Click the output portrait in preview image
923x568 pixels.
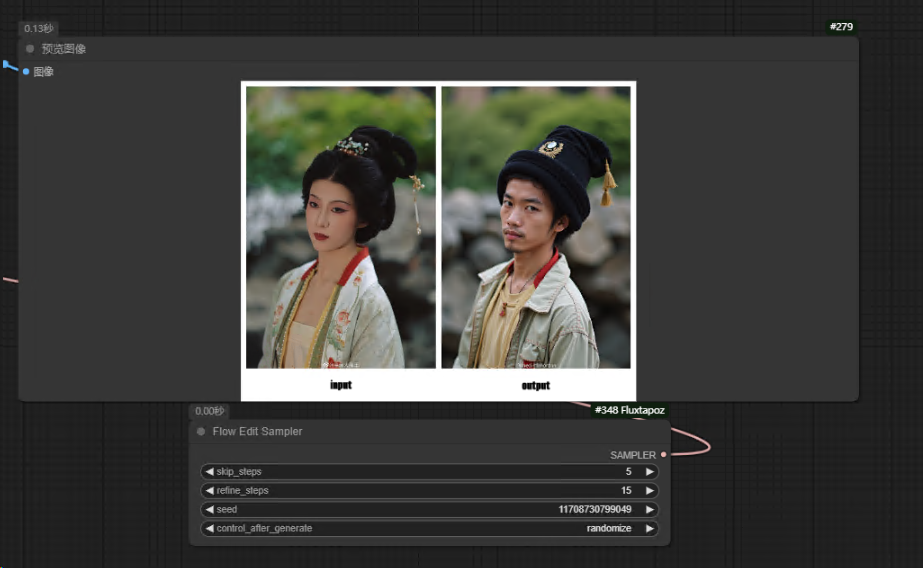[535, 227]
